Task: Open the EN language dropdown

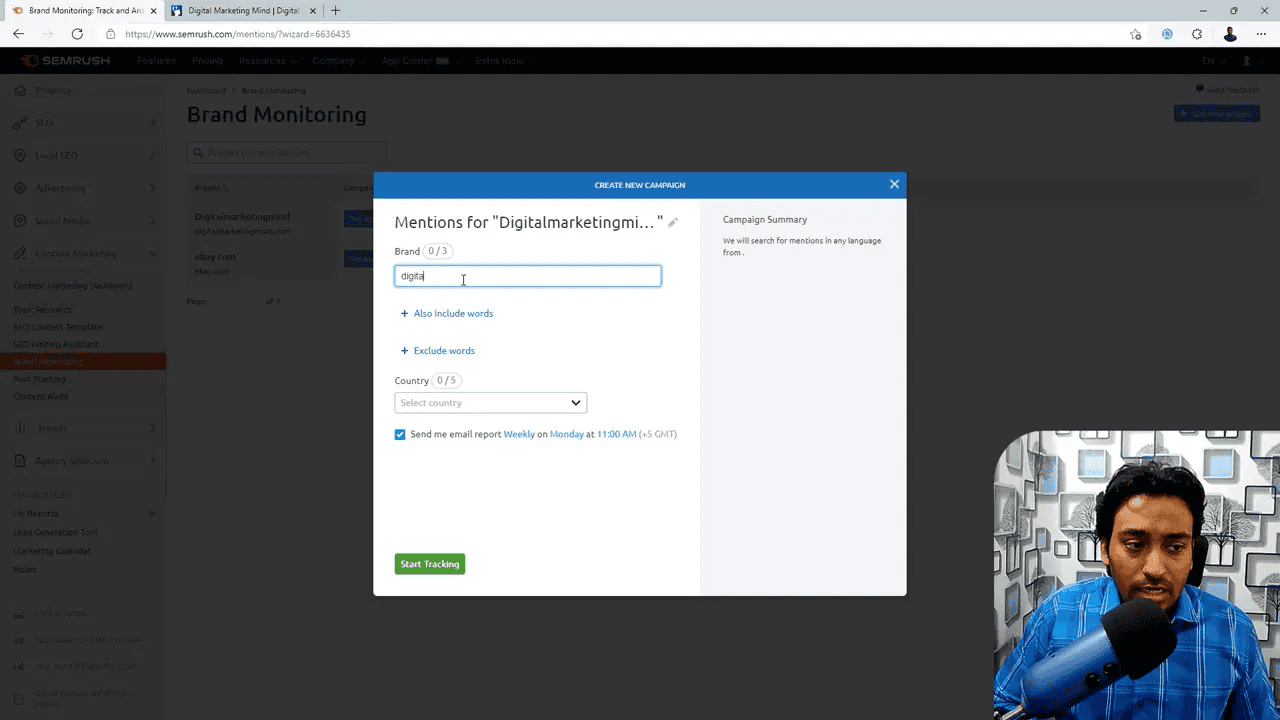Action: click(x=1212, y=61)
